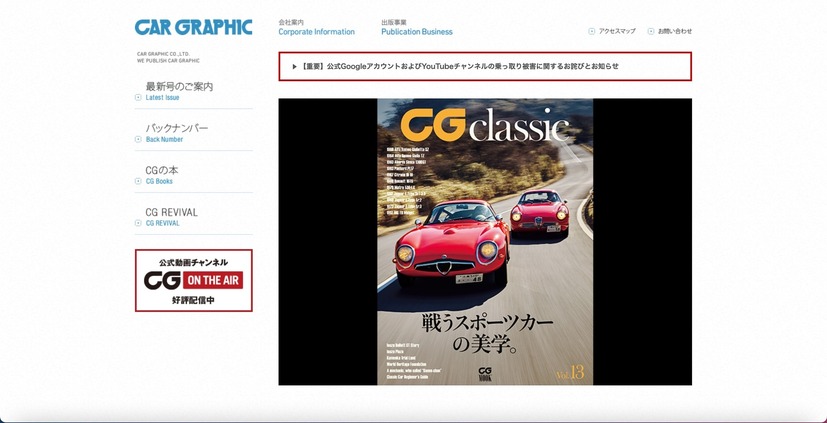Image resolution: width=827 pixels, height=423 pixels.
Task: Click the 出版事業 label
Action: [394, 23]
